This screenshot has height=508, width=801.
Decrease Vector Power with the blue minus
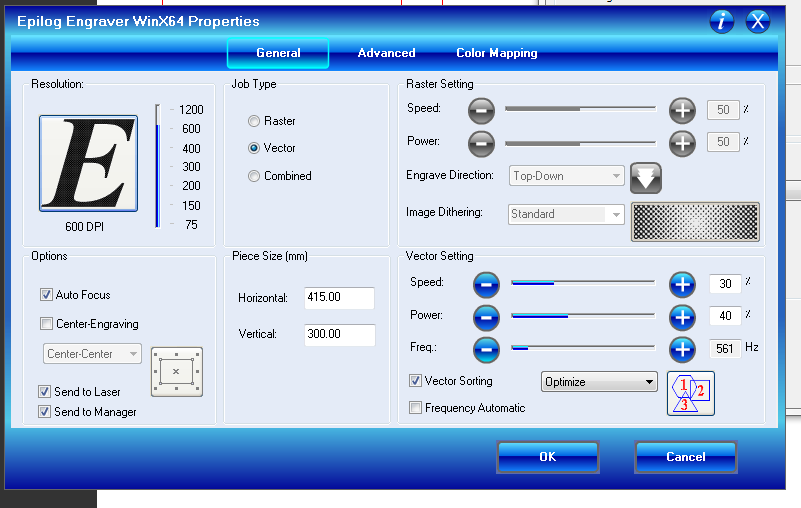486,317
